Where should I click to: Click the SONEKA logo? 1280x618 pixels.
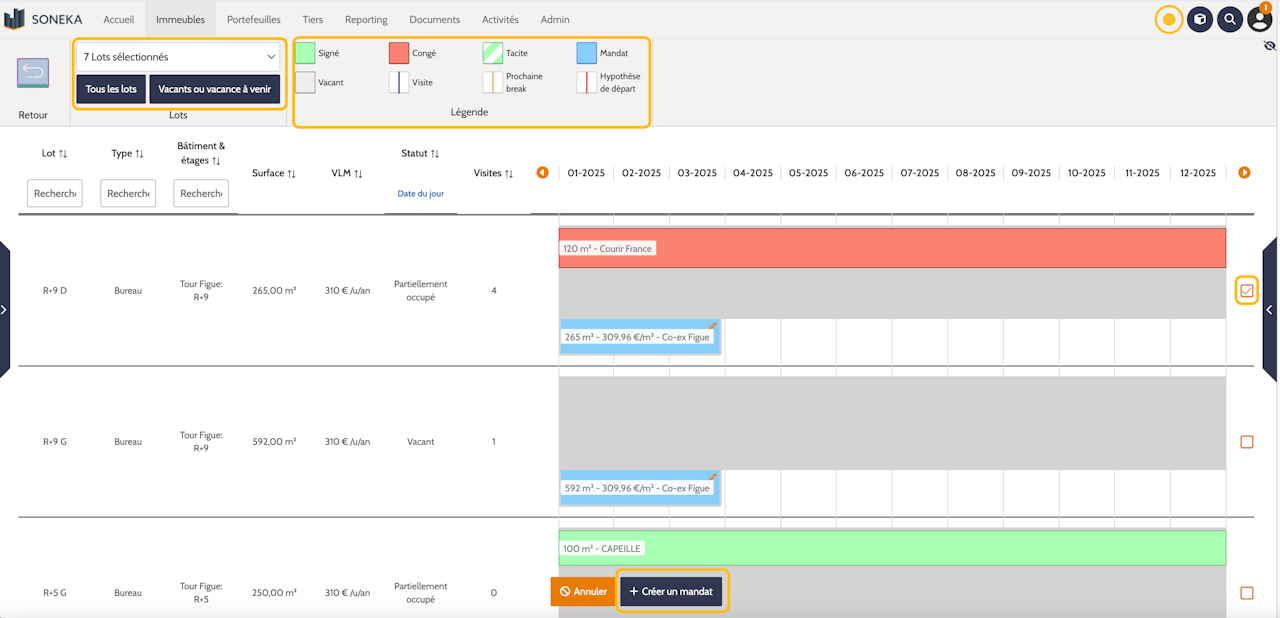(x=44, y=19)
